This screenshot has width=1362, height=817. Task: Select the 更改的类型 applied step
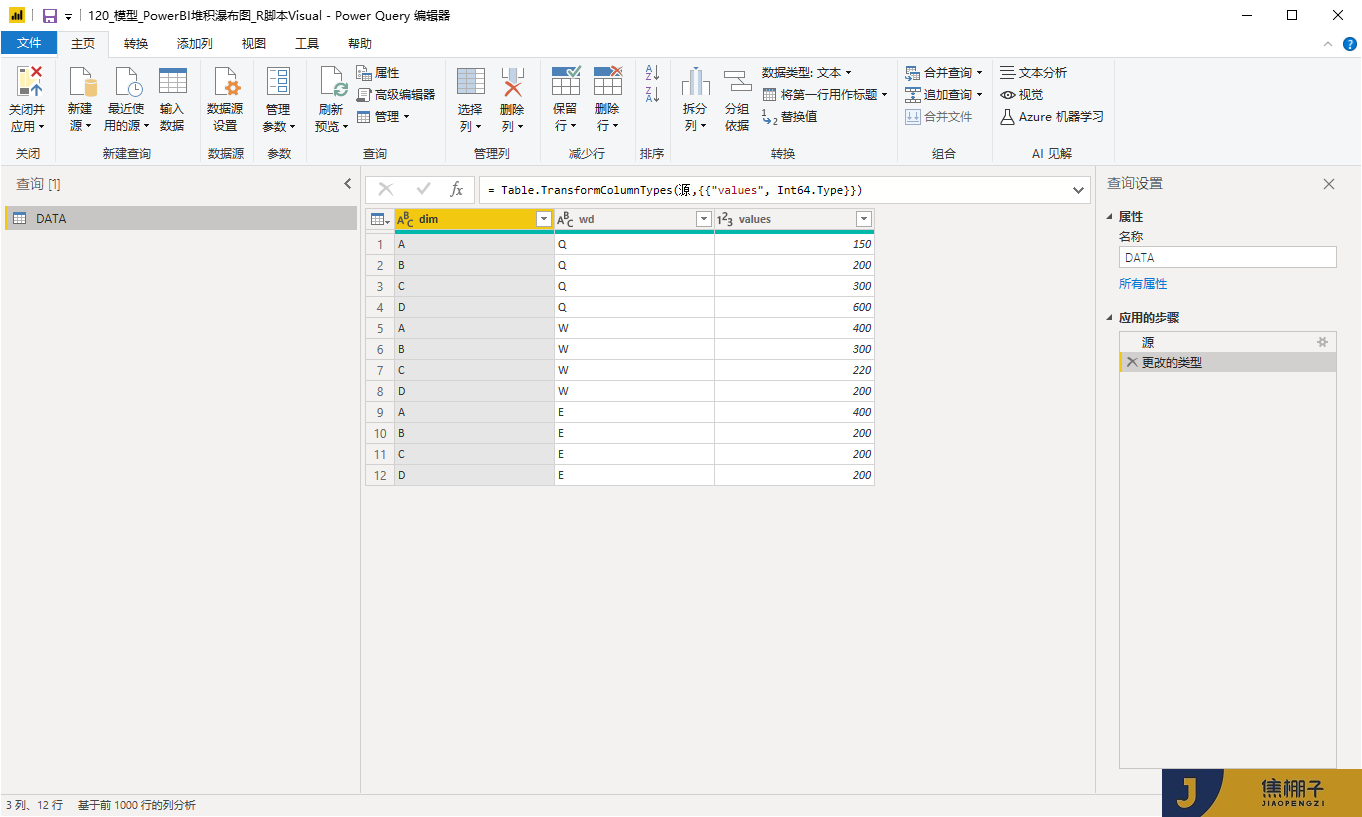pos(1228,362)
